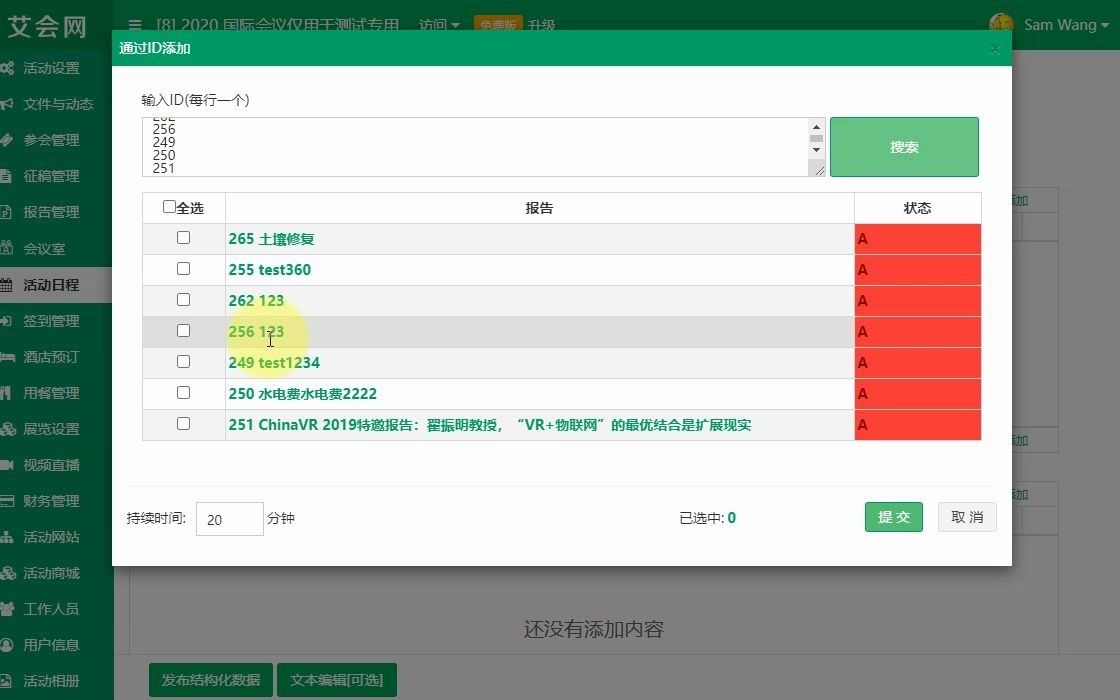Click the 提交 submit button
The image size is (1120, 700).
tap(893, 517)
